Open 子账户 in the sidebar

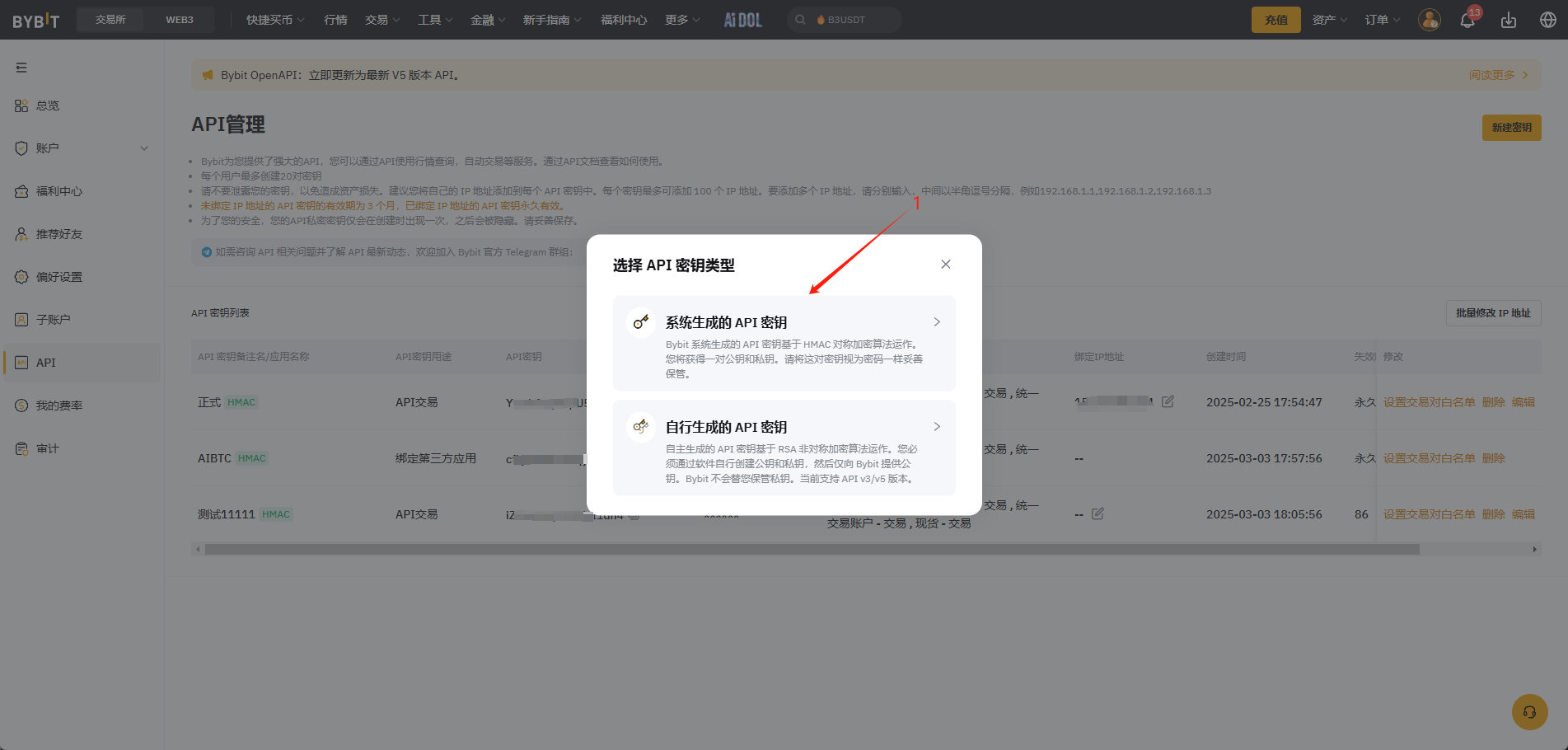[x=53, y=320]
